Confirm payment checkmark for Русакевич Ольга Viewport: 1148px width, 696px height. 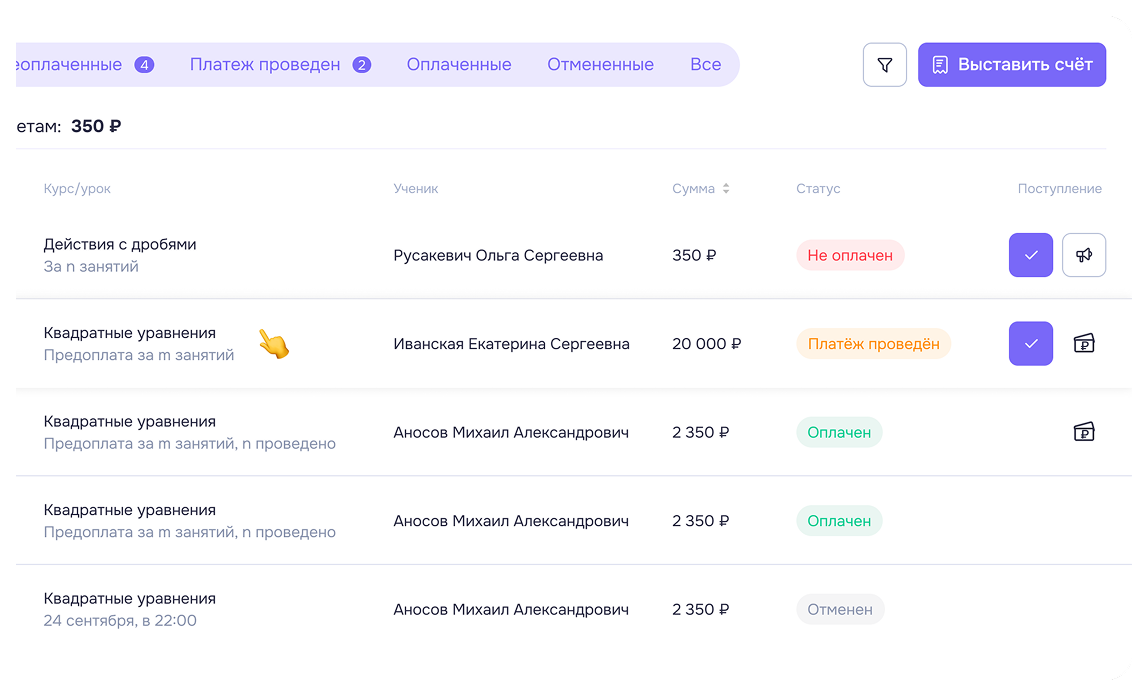coord(1030,255)
